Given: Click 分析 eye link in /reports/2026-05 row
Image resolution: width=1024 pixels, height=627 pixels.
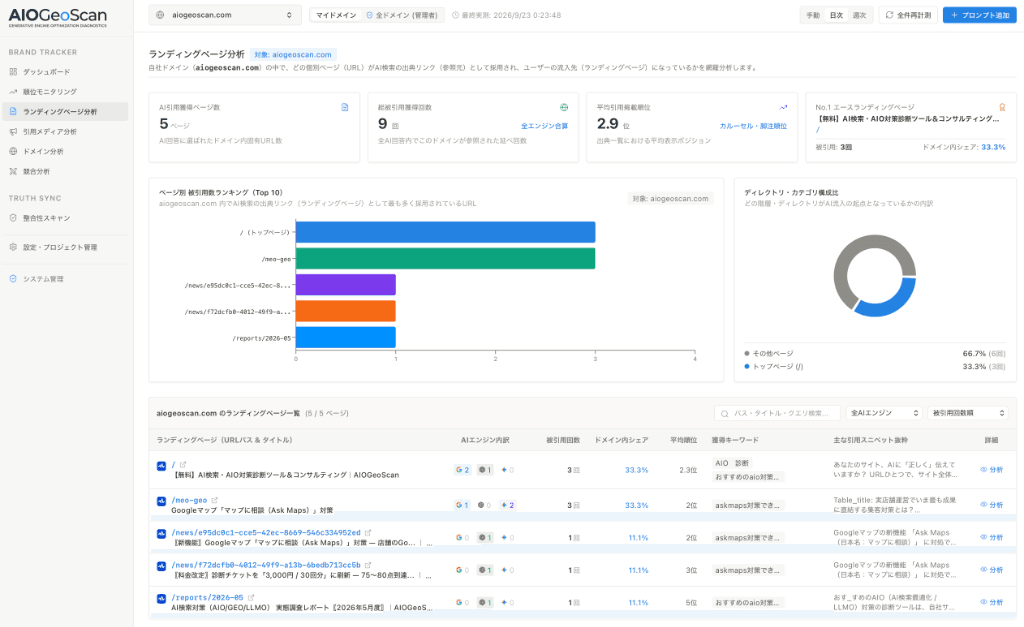Looking at the screenshot, I should pos(991,602).
